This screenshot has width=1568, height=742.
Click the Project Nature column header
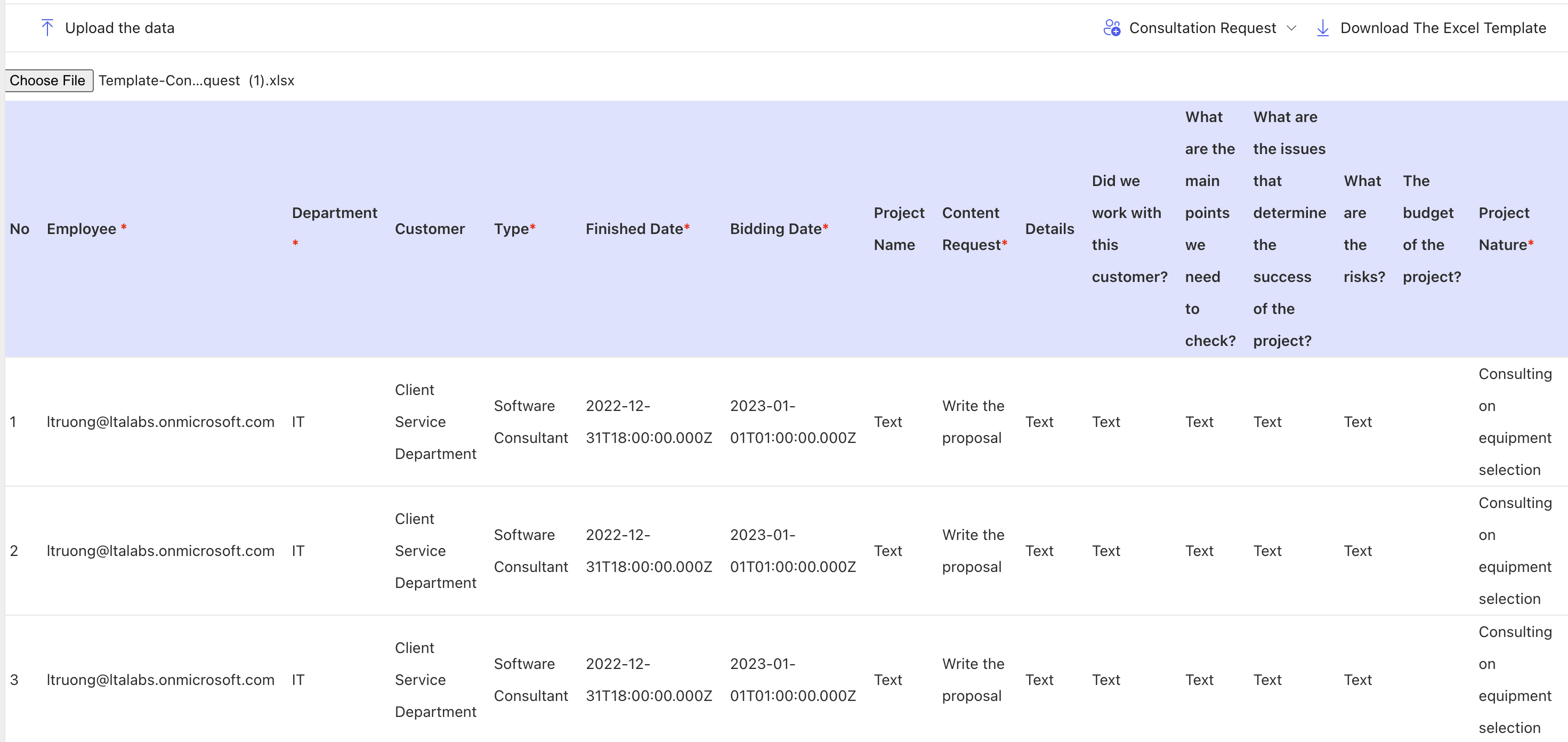click(x=1505, y=229)
